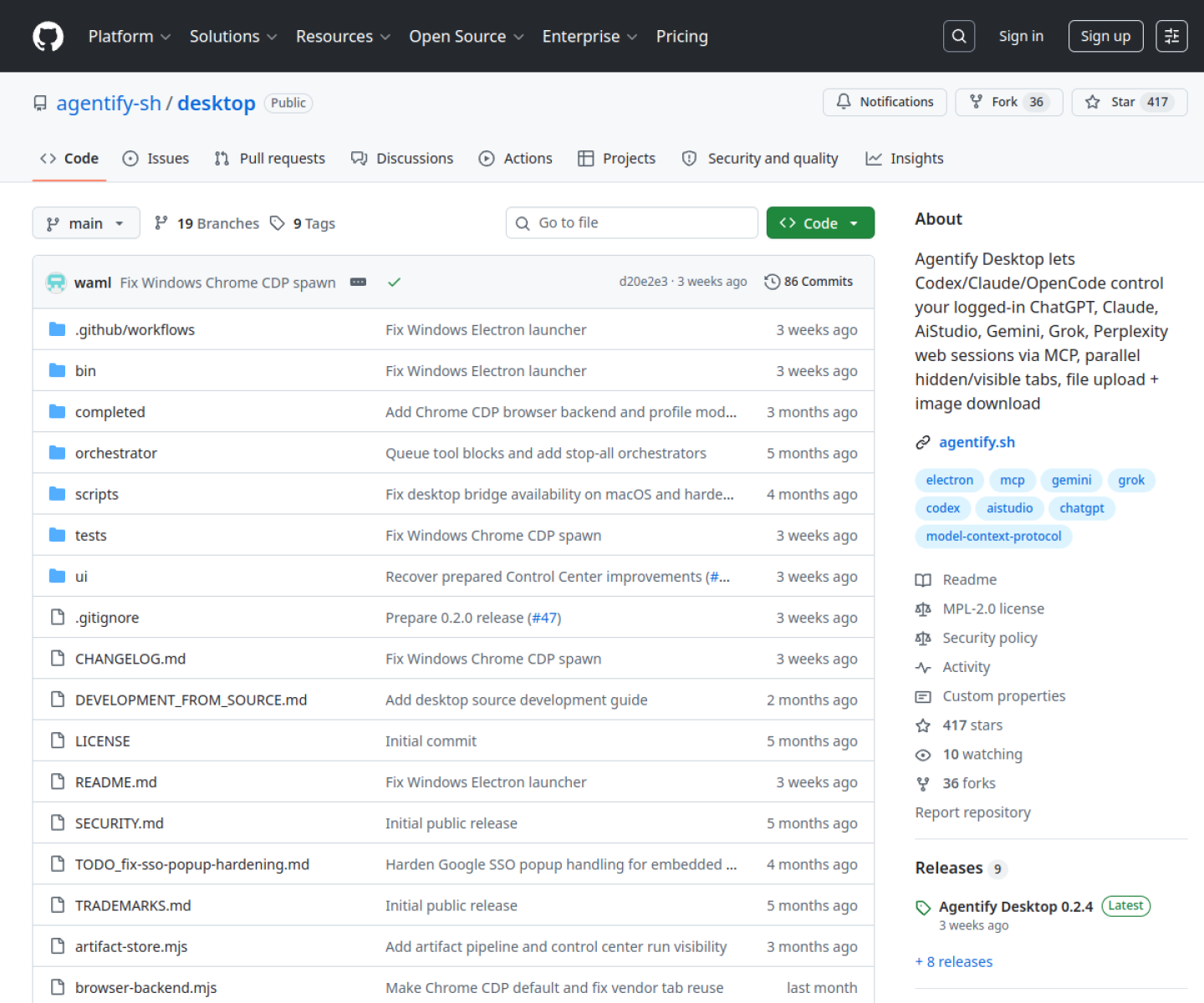This screenshot has height=1003, width=1204.
Task: Click the file icon for CHANGELOG.md
Action: (x=57, y=658)
